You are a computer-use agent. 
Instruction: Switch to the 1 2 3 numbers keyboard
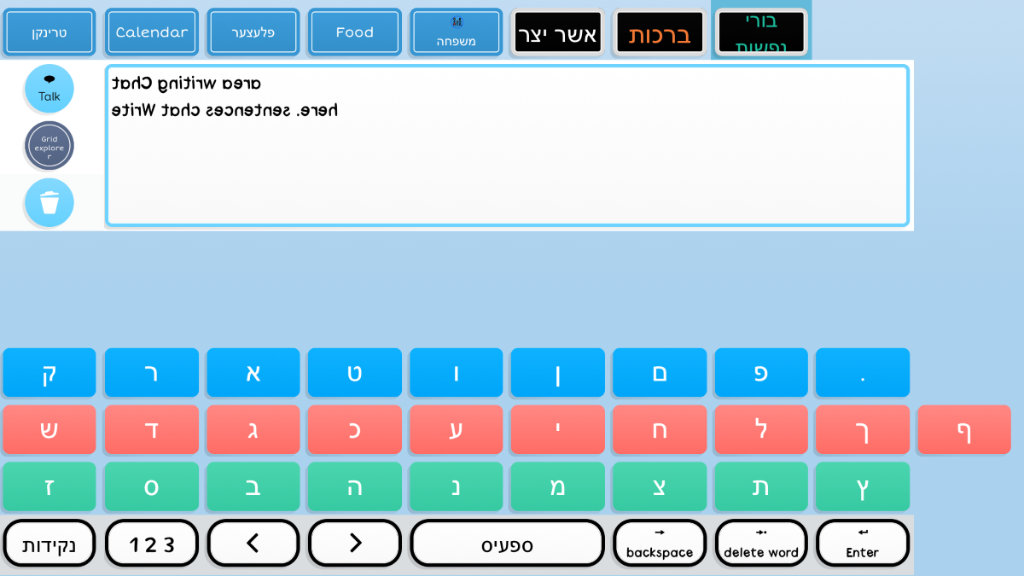151,543
